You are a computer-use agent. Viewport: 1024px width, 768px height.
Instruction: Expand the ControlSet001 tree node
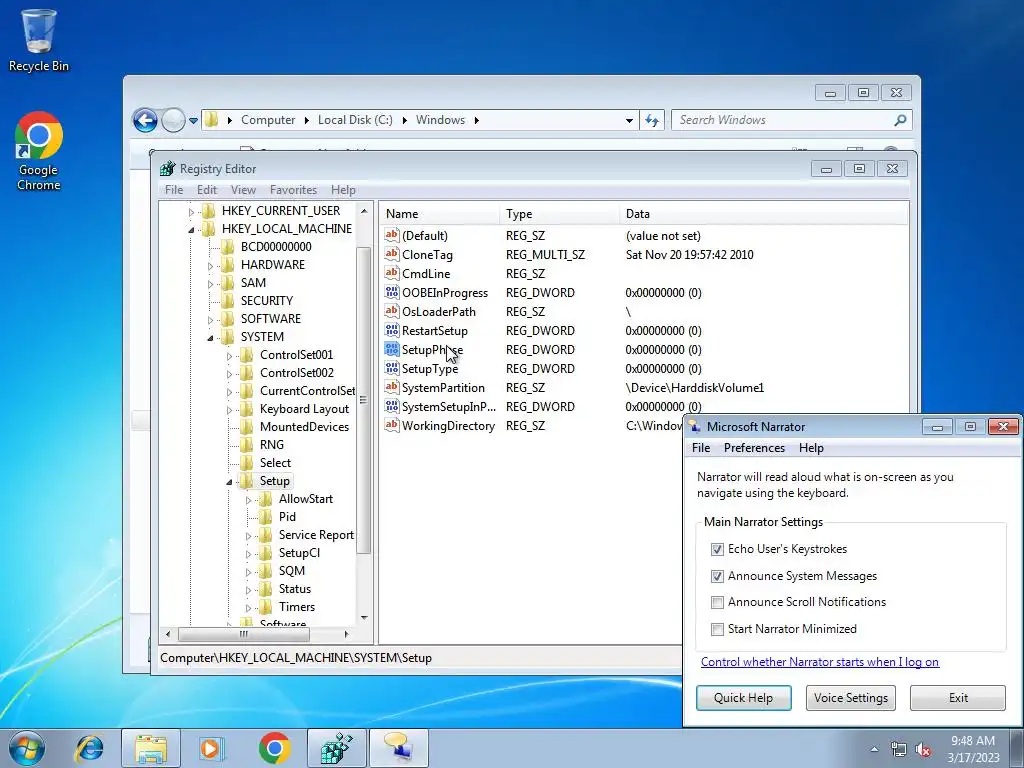(x=229, y=356)
